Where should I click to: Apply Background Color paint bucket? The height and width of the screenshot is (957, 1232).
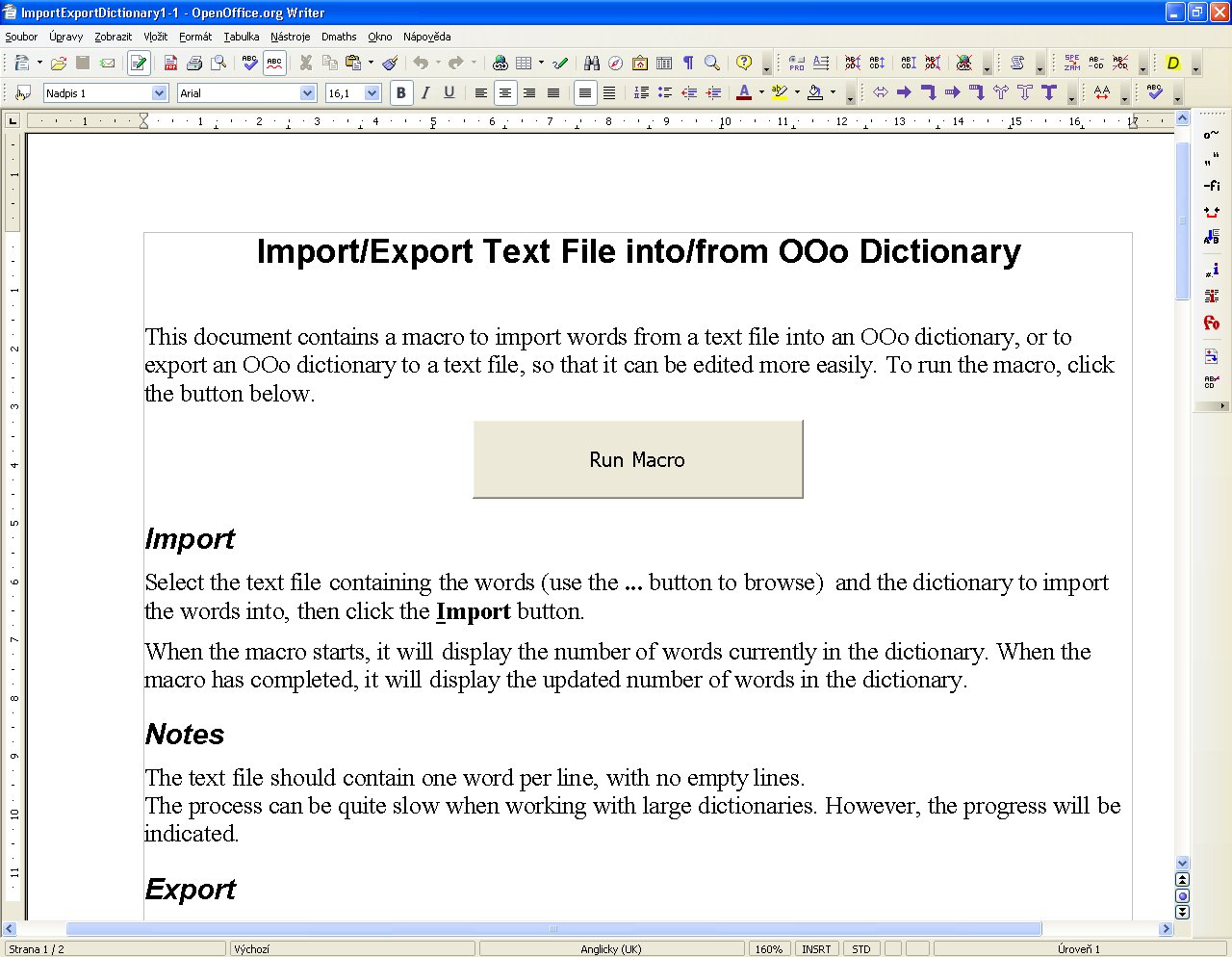click(815, 92)
